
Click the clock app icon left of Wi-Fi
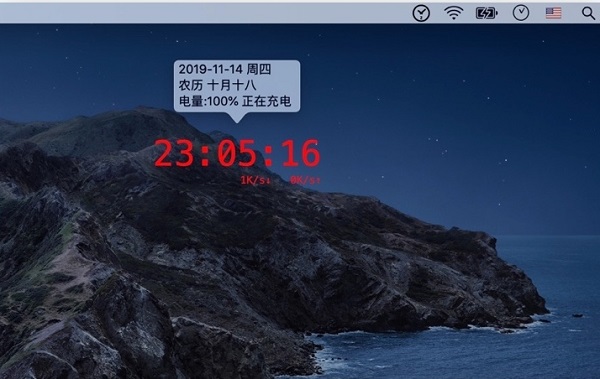[x=421, y=13]
